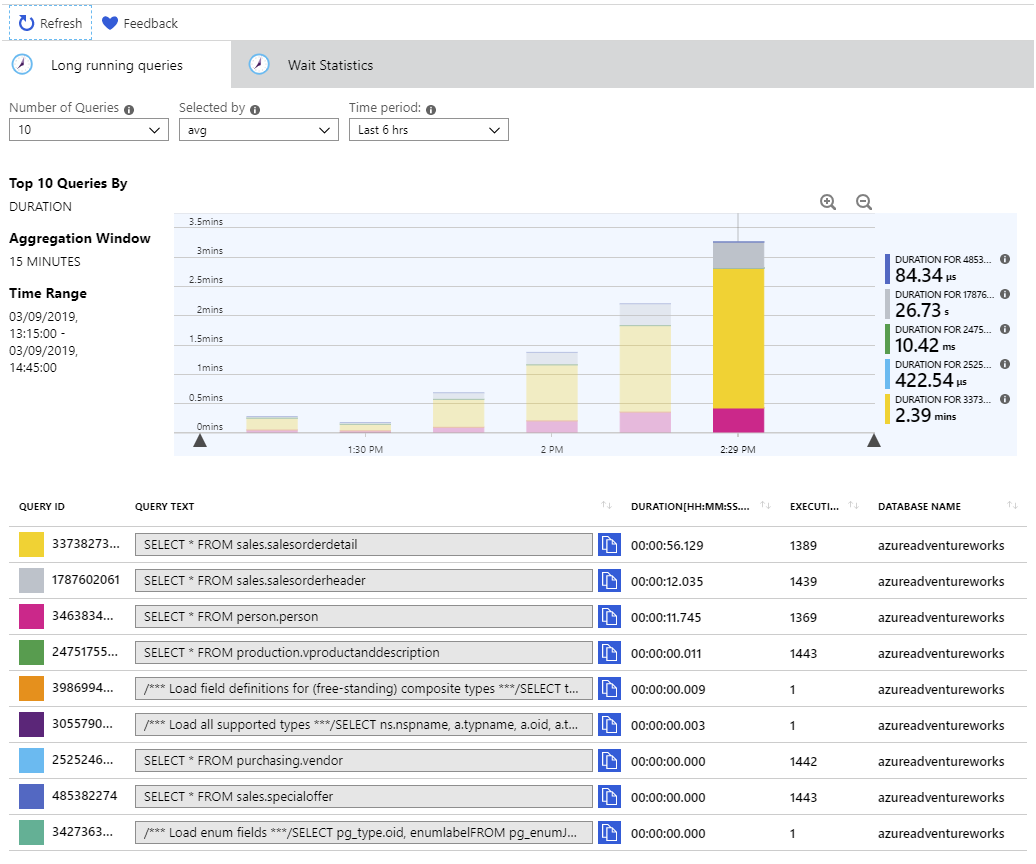The width and height of the screenshot is (1036, 864).
Task: Click info icon for 422.54 µs duration legend
Action: point(1005,364)
